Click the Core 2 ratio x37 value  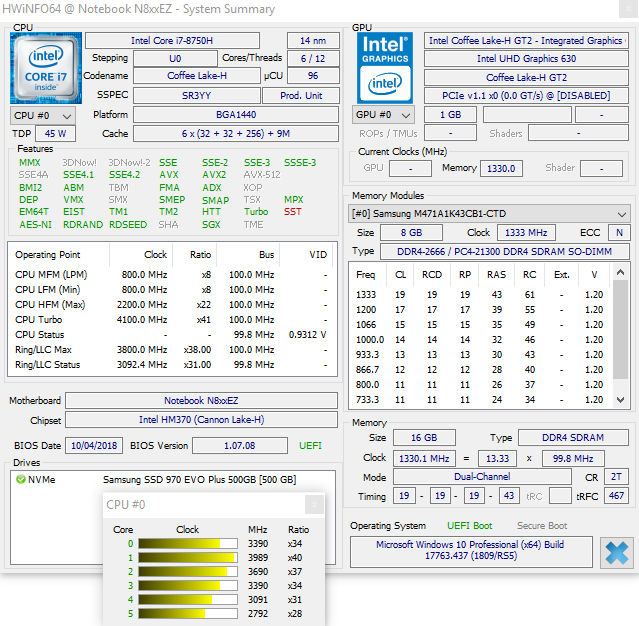tap(295, 571)
